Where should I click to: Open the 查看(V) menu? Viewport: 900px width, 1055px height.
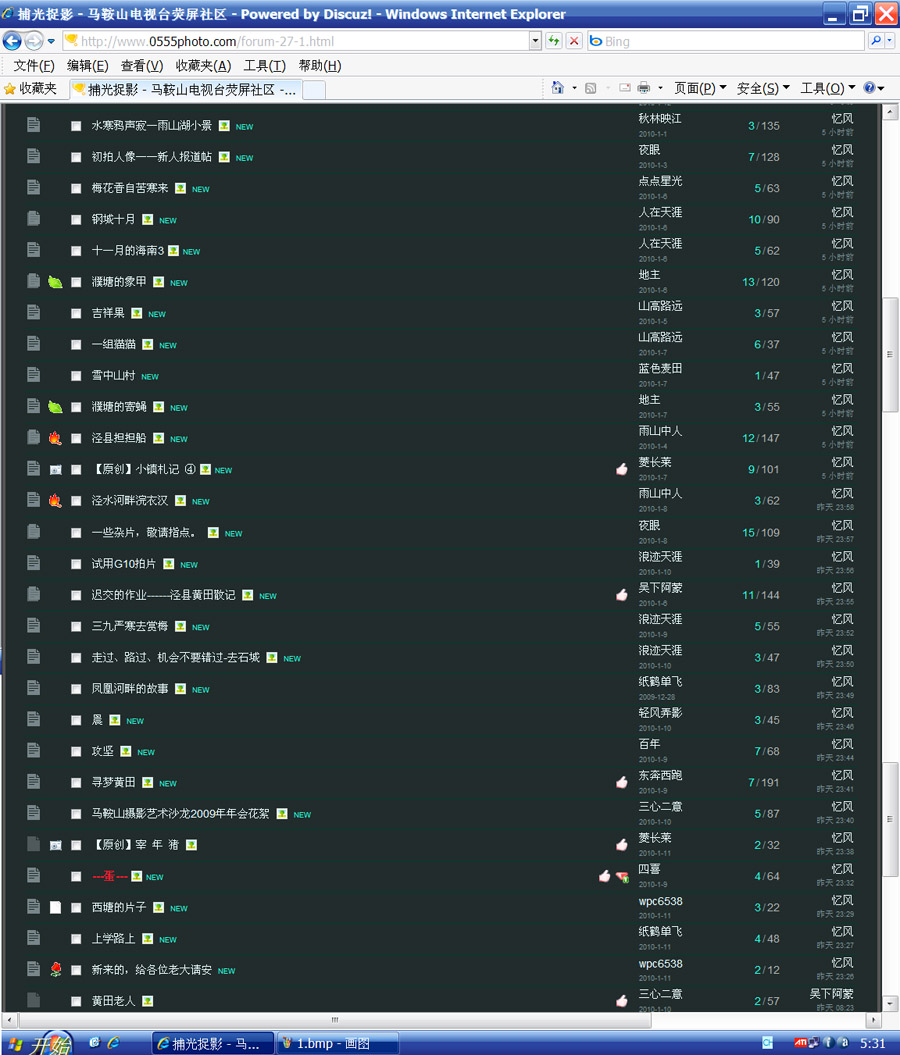pyautogui.click(x=141, y=66)
